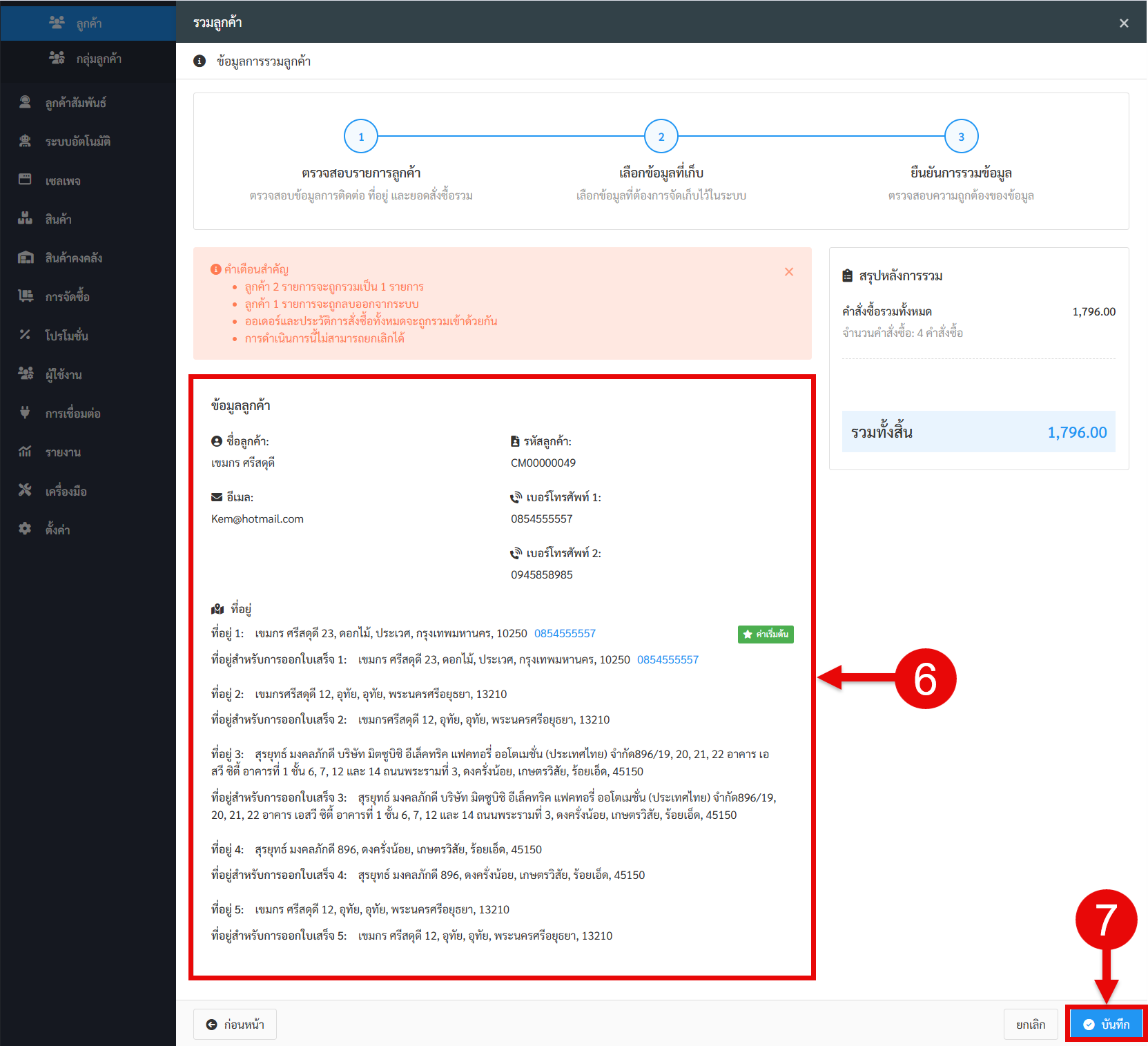
Task: Dismiss the orange warning alert
Action: [789, 272]
